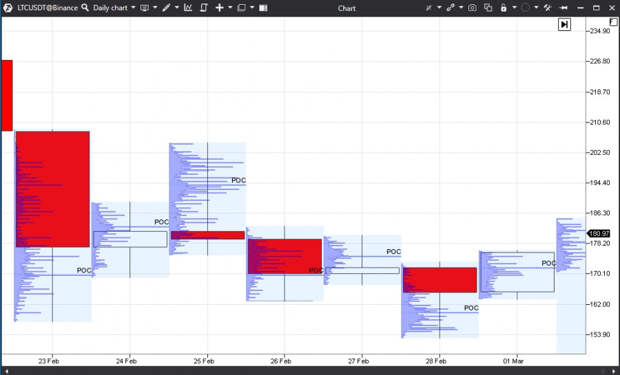Open the link group chain dropdown arrow

click(x=461, y=8)
